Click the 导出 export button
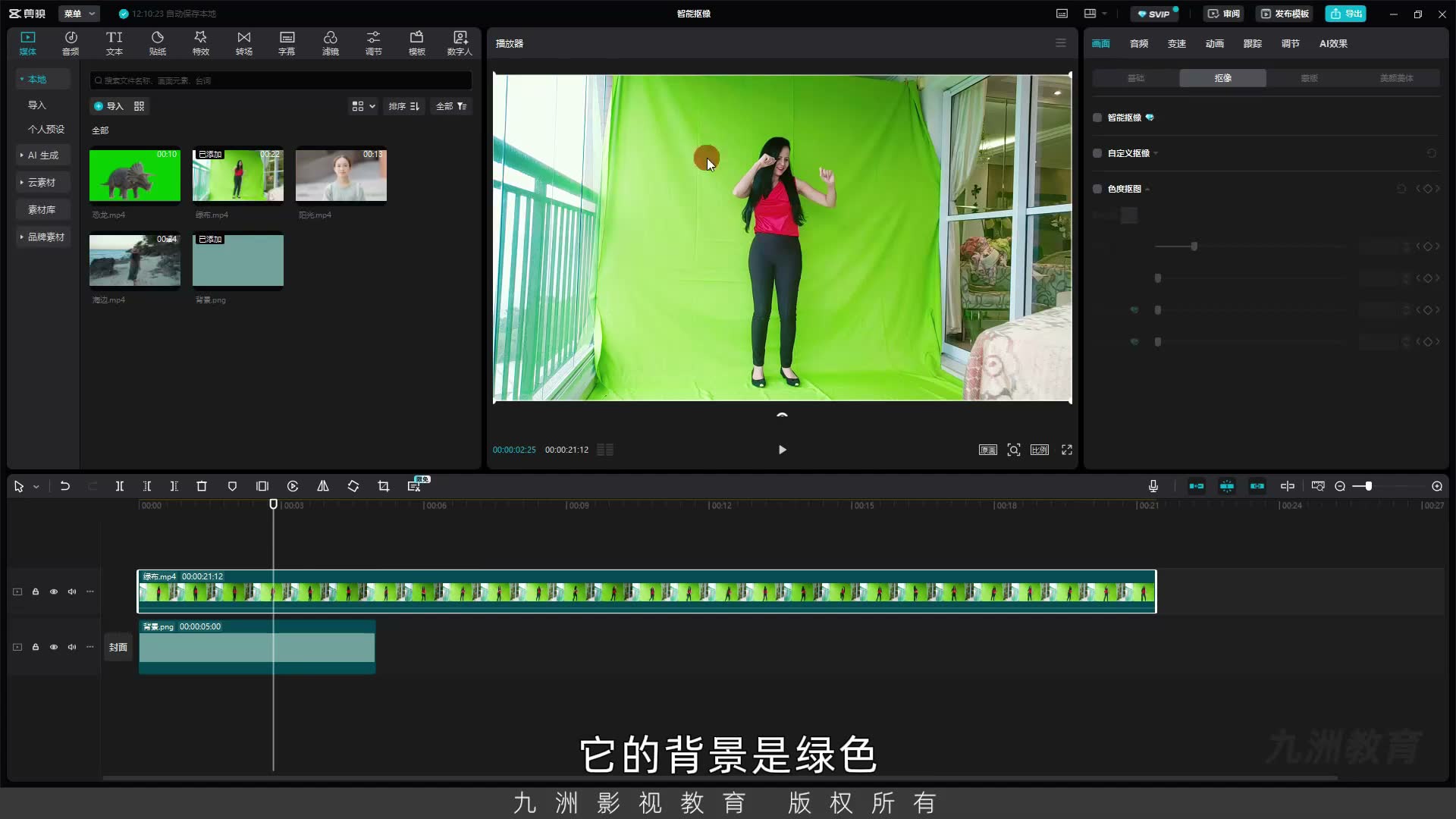Image resolution: width=1456 pixels, height=819 pixels. [1346, 14]
